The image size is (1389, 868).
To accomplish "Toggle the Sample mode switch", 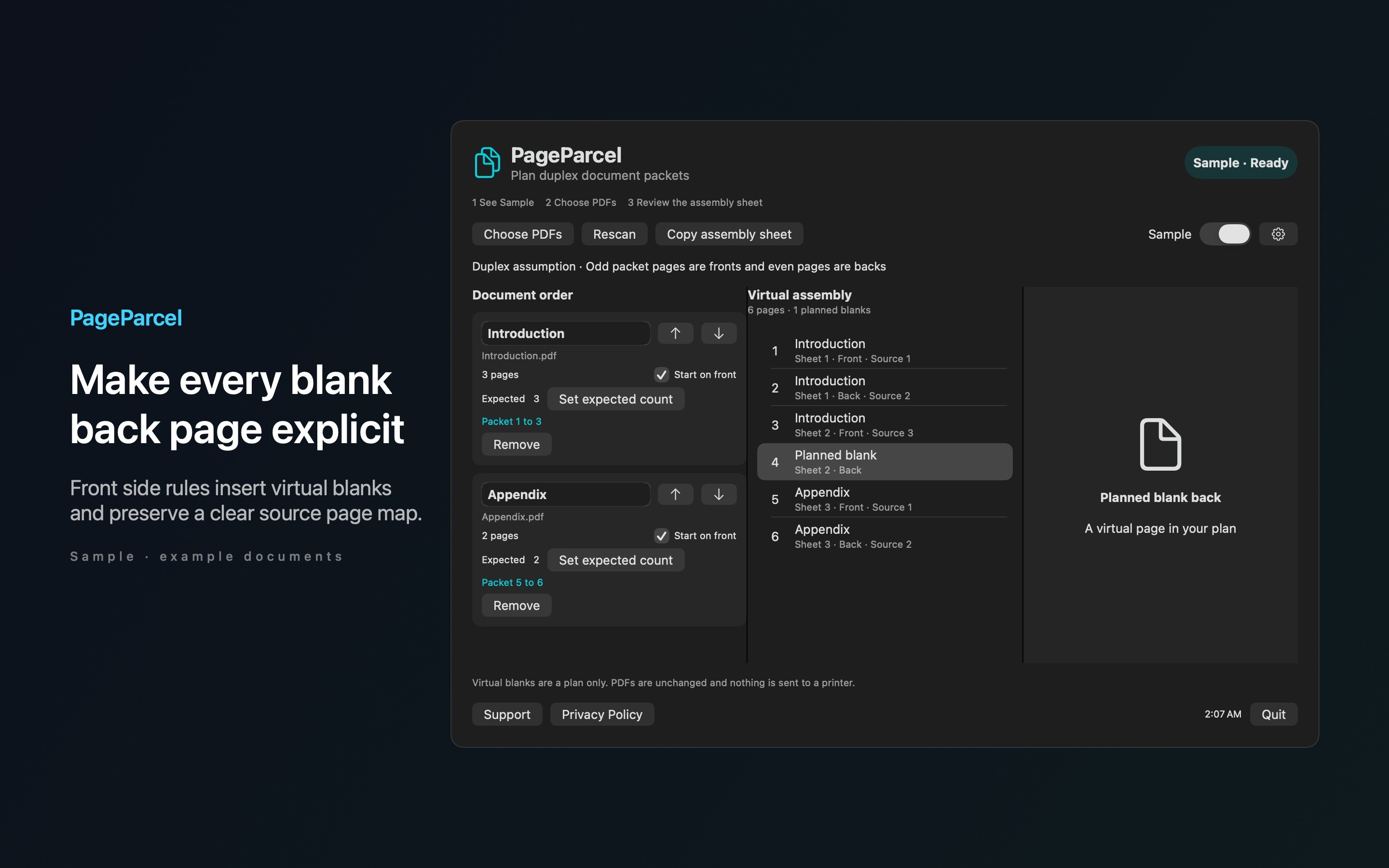I will point(1225,234).
